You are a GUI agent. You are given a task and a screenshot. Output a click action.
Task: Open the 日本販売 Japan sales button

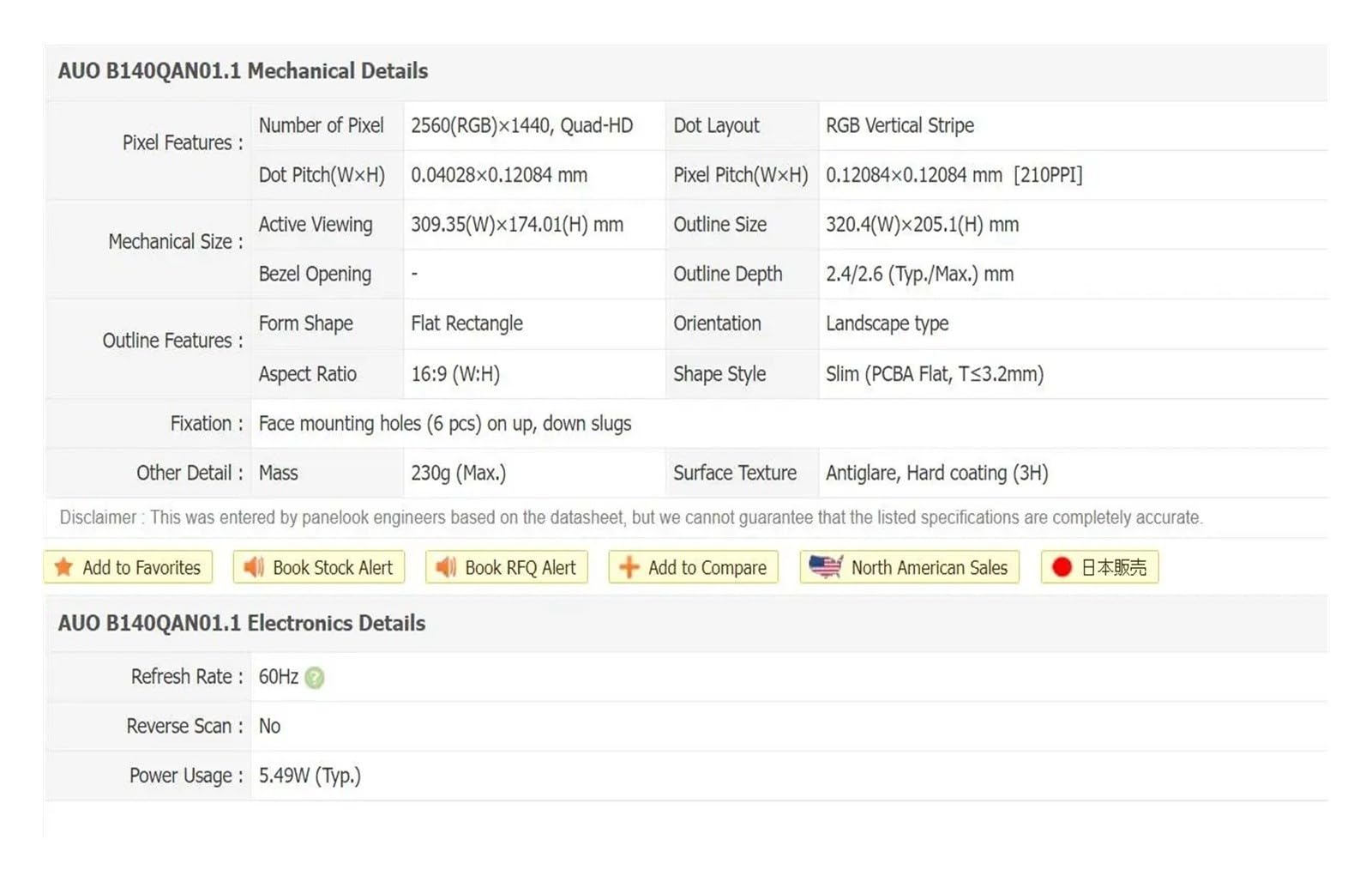[x=1100, y=567]
